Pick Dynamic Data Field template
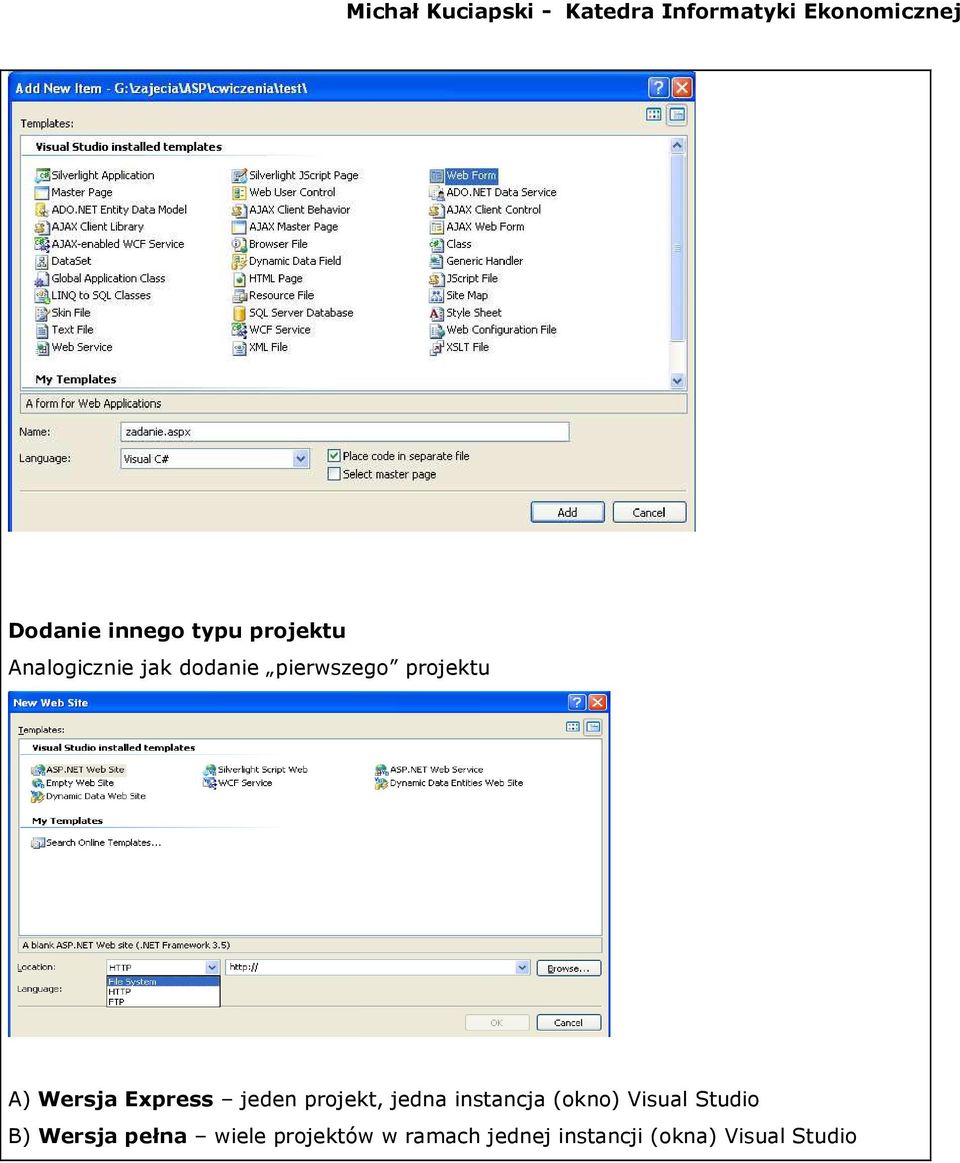The image size is (960, 1163). coord(286,261)
